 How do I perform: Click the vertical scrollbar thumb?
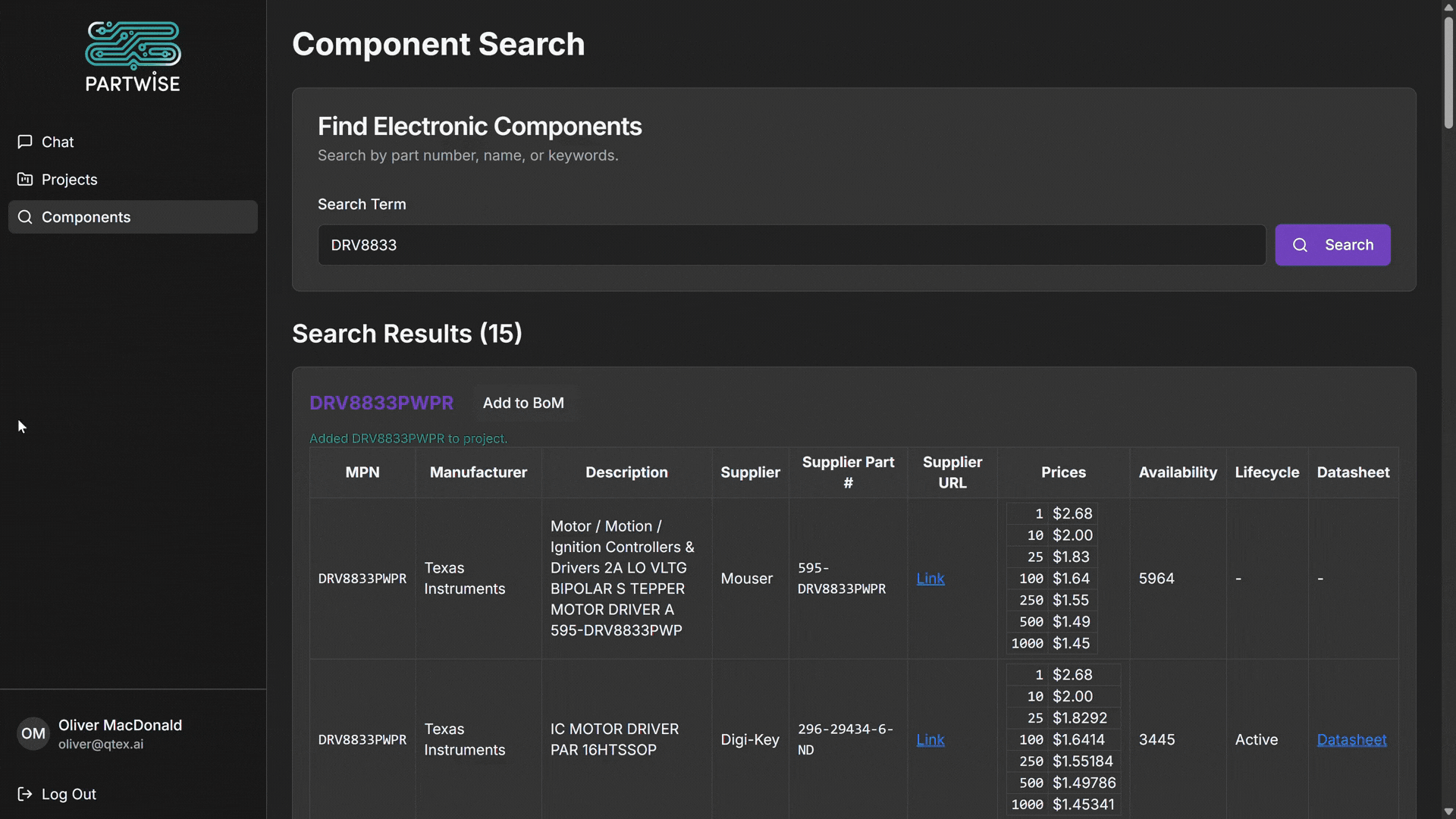1448,72
